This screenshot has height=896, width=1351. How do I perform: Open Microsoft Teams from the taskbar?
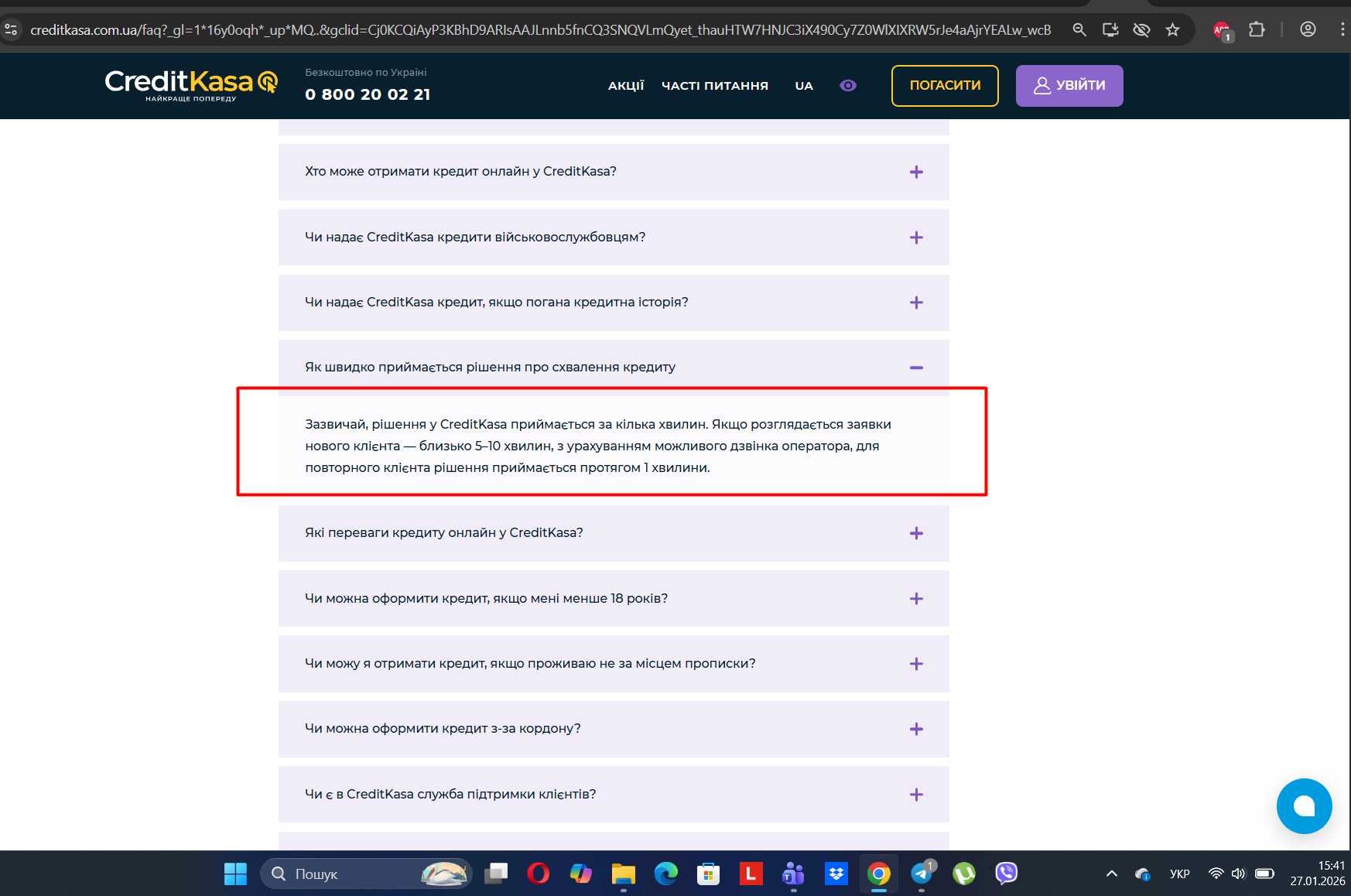(x=793, y=874)
